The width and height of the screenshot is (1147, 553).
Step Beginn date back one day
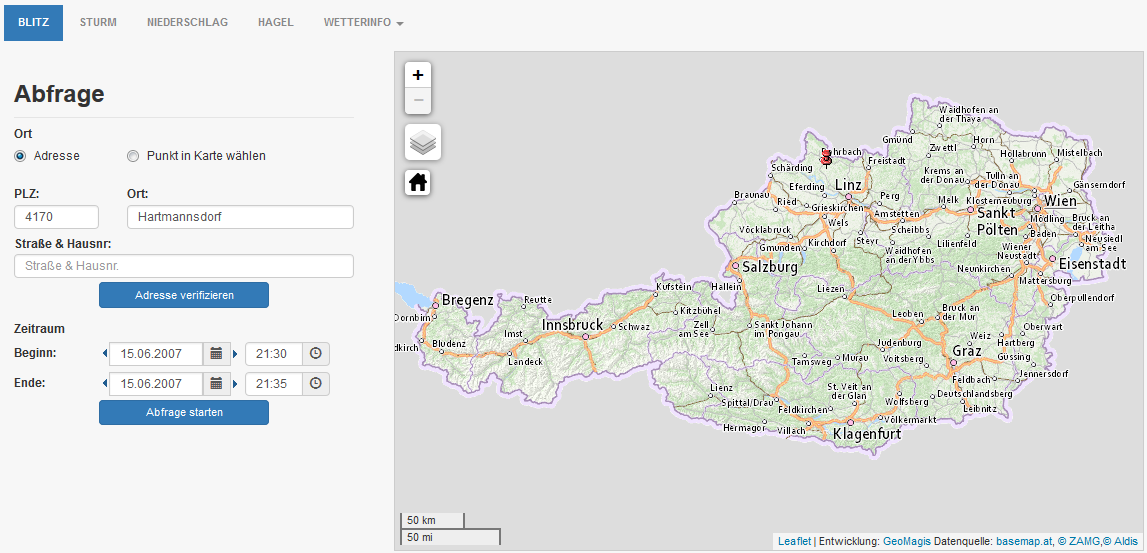pyautogui.click(x=104, y=354)
